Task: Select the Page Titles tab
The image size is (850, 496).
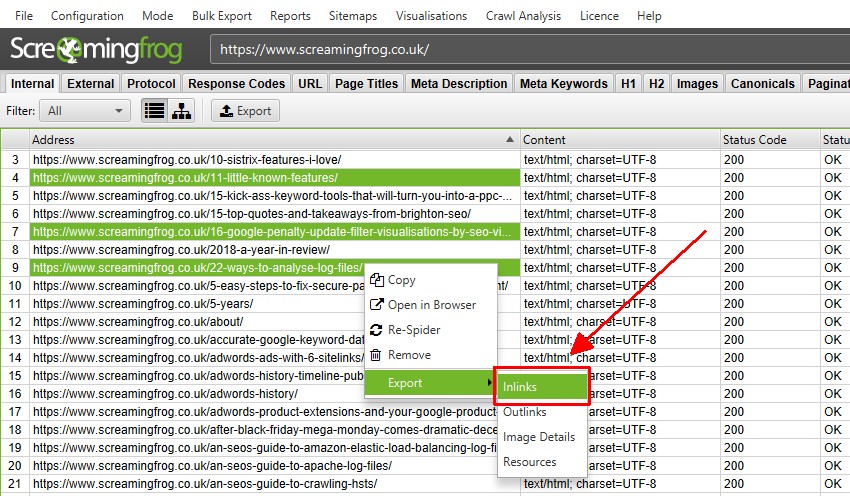Action: [x=366, y=83]
